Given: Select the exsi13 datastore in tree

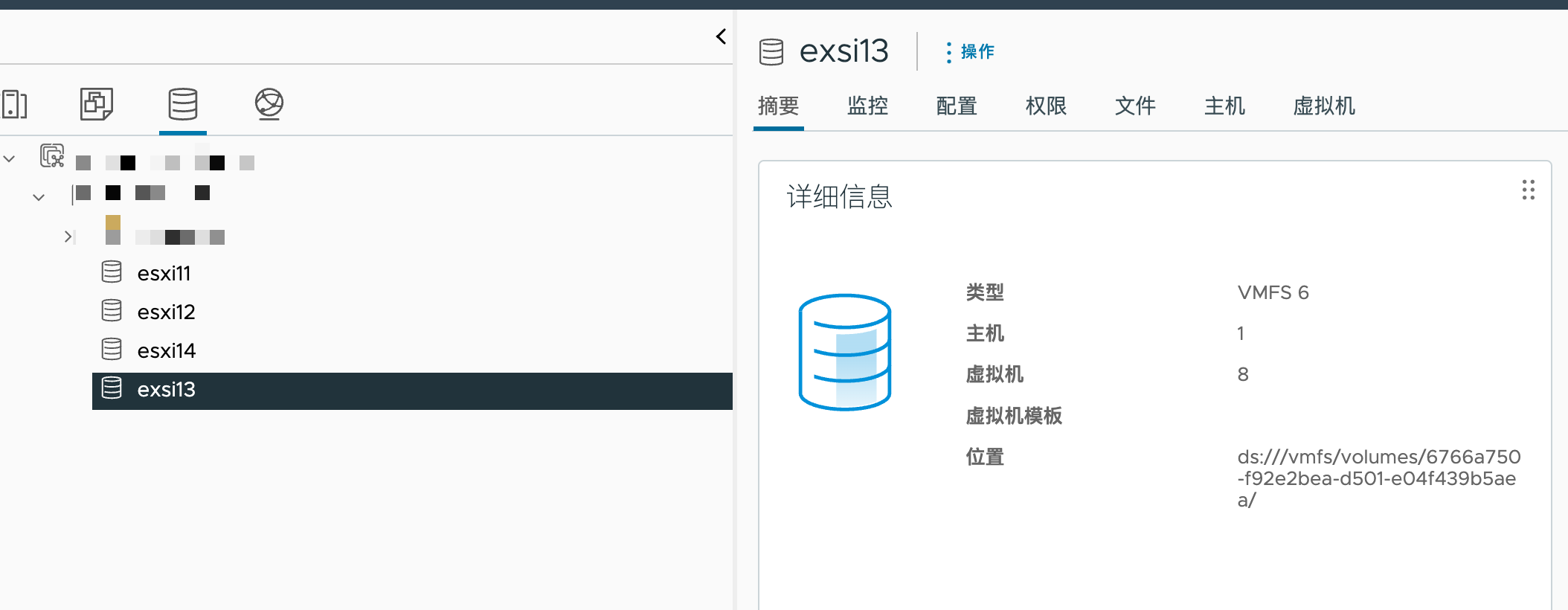Looking at the screenshot, I should [x=412, y=391].
